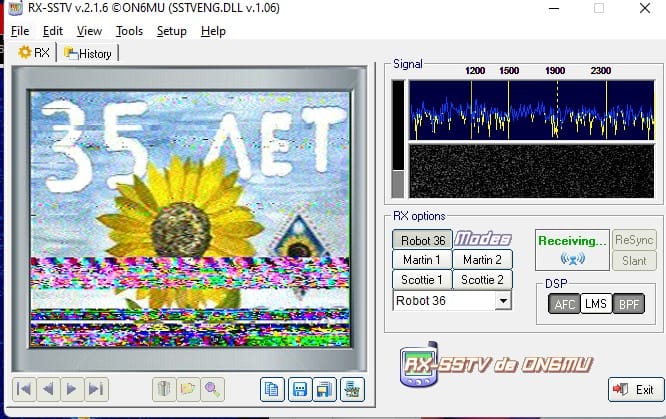Screen dimensions: 666x419
Task: Select Martin 1 mode
Action: coord(422,260)
